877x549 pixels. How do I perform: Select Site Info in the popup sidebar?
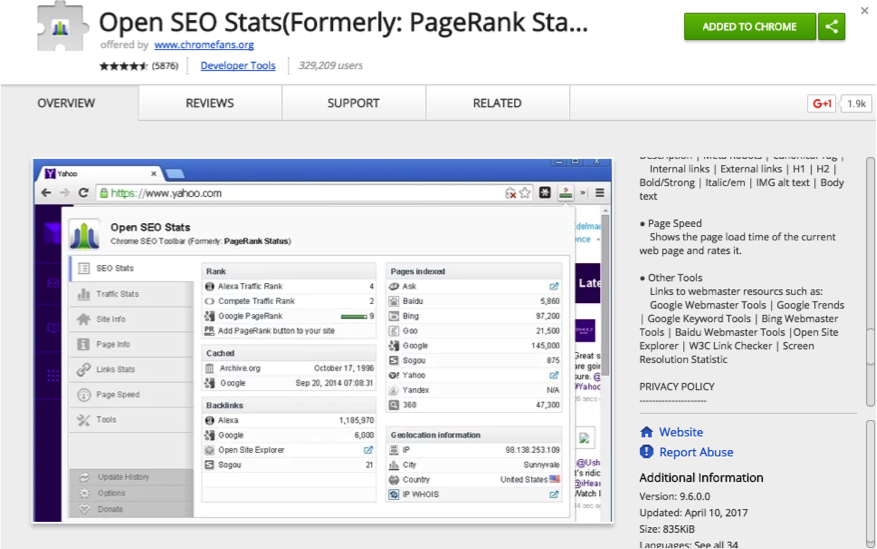click(x=131, y=319)
